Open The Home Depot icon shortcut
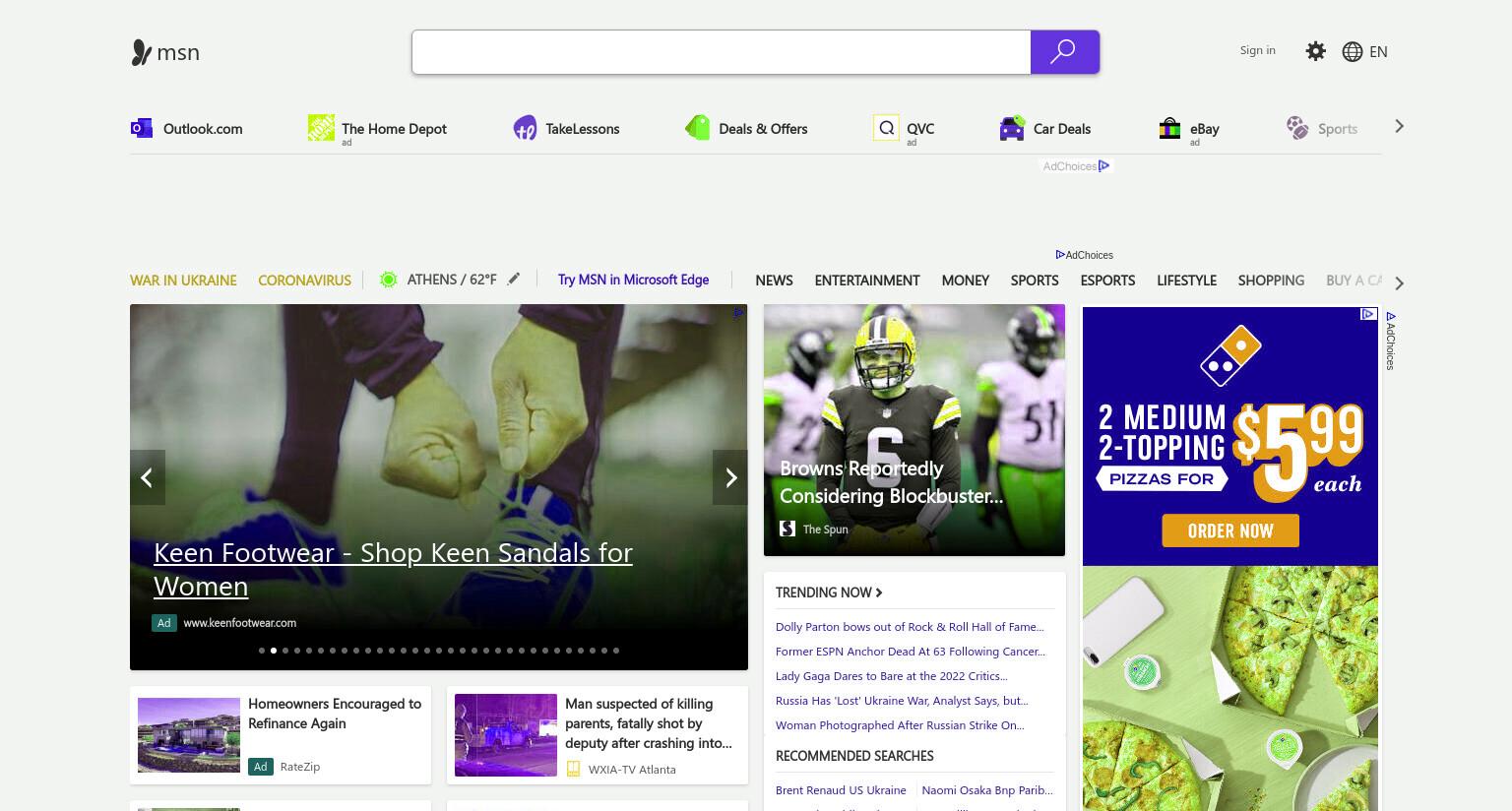 [x=321, y=127]
